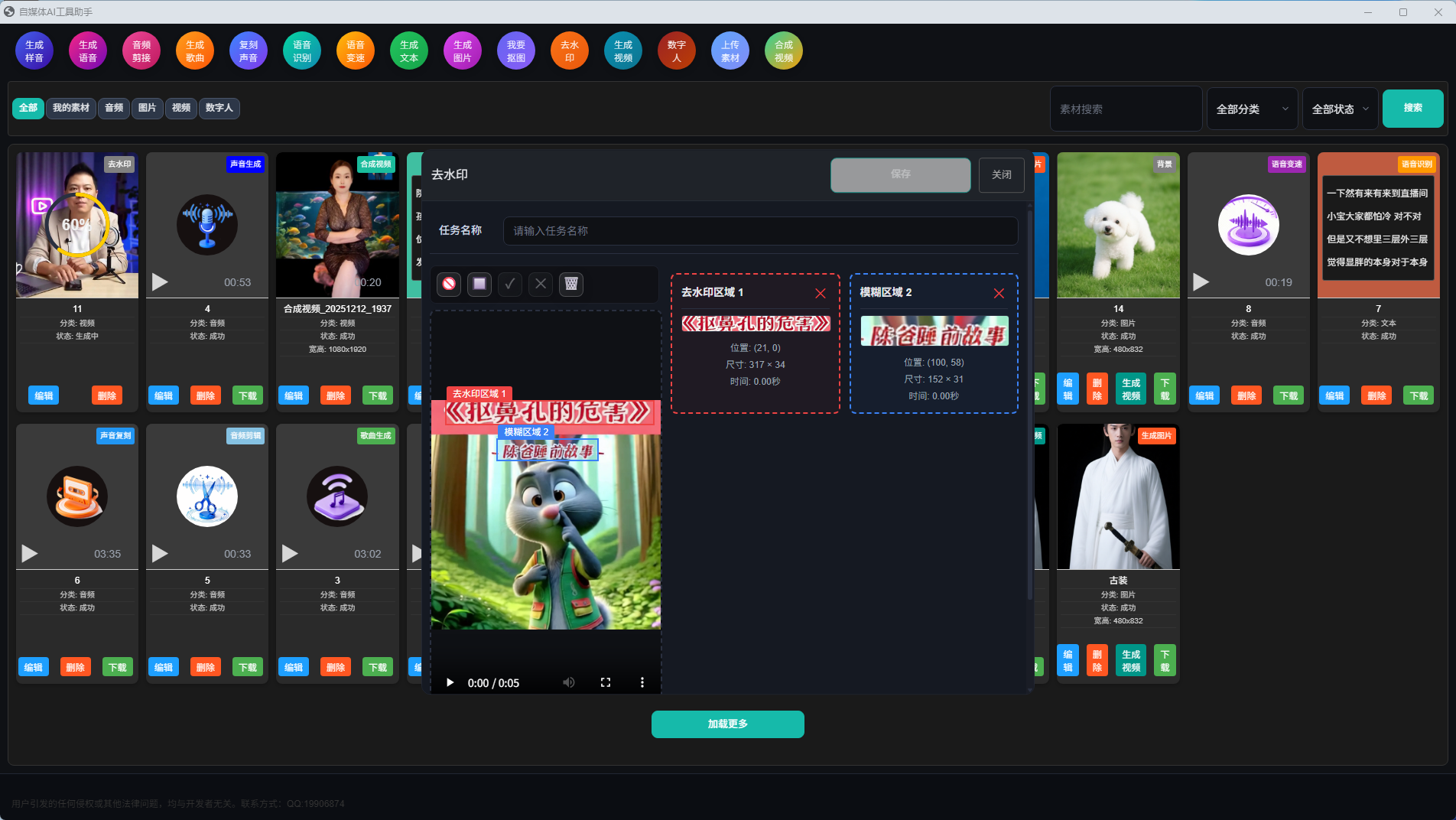Click 生成视频 on card 14
The width and height of the screenshot is (1456, 820).
pos(1131,389)
